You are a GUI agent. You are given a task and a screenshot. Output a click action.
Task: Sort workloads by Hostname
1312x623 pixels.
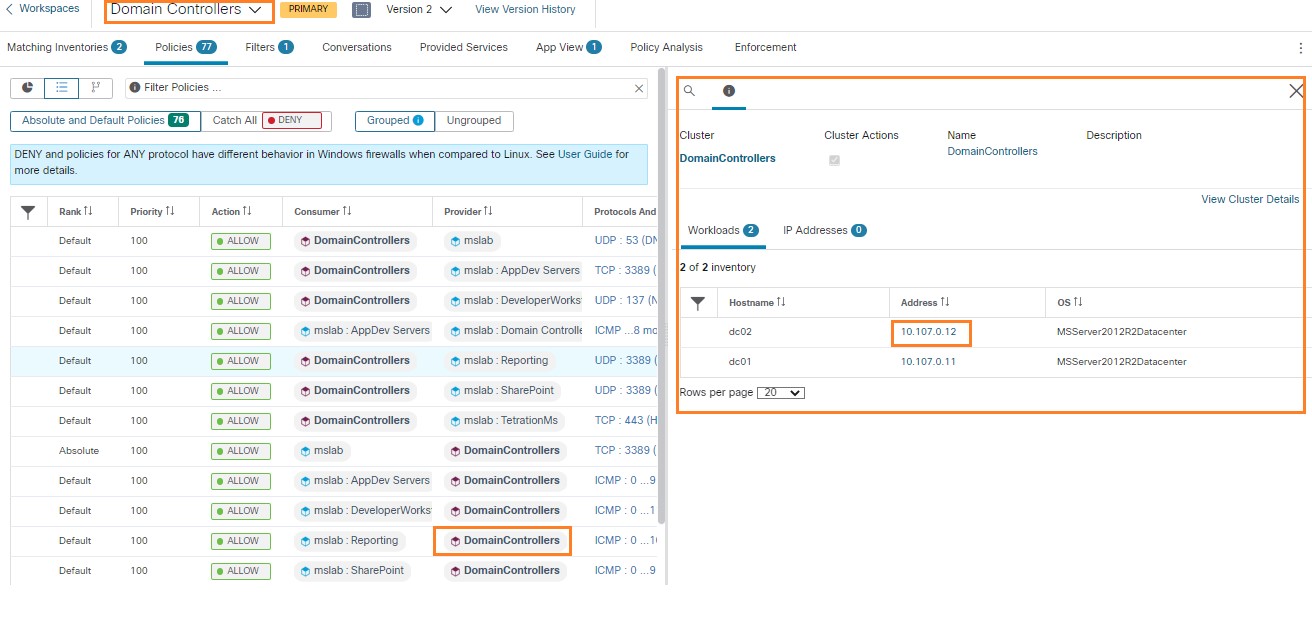pyautogui.click(x=757, y=302)
